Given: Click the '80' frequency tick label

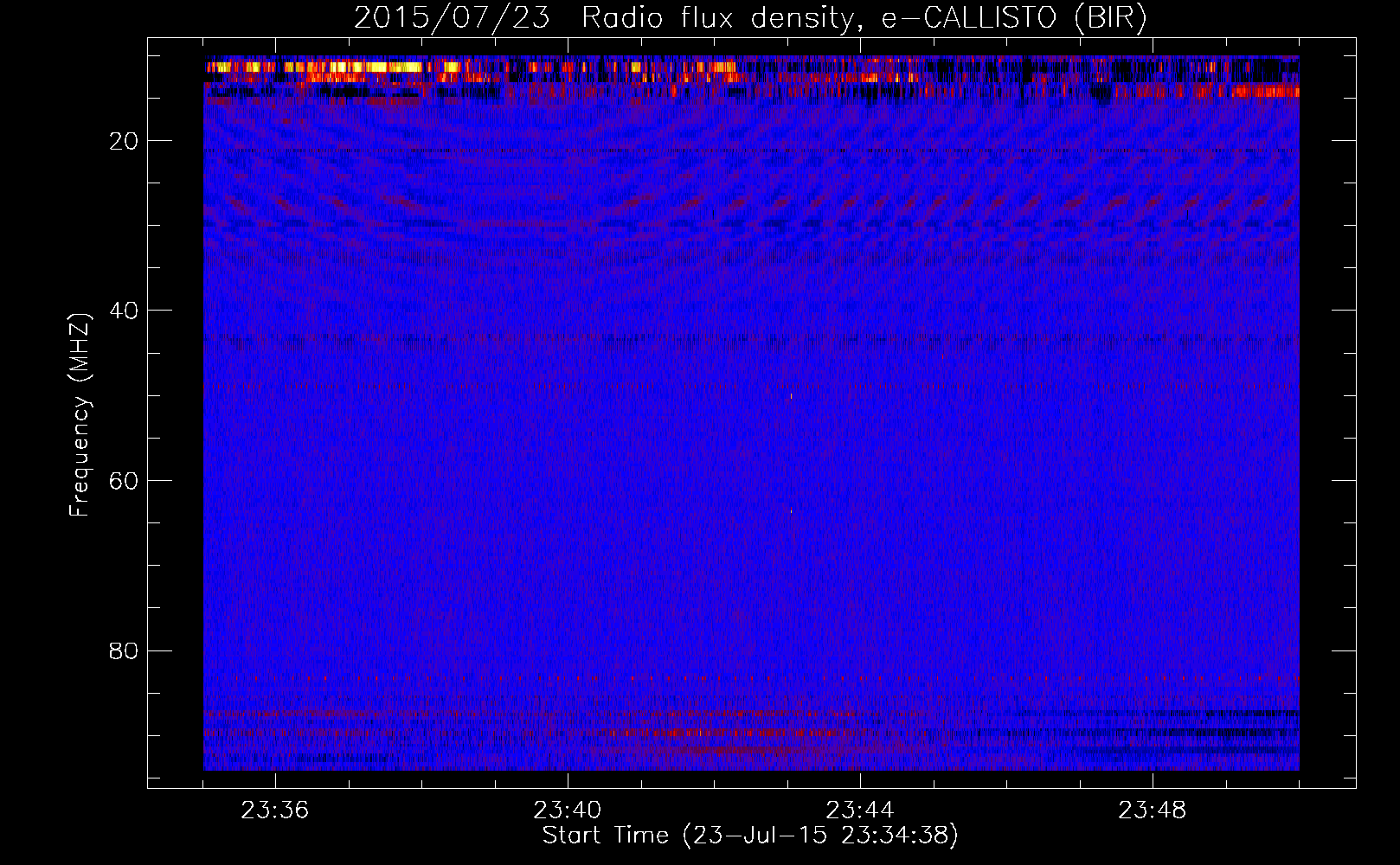Looking at the screenshot, I should [125, 650].
